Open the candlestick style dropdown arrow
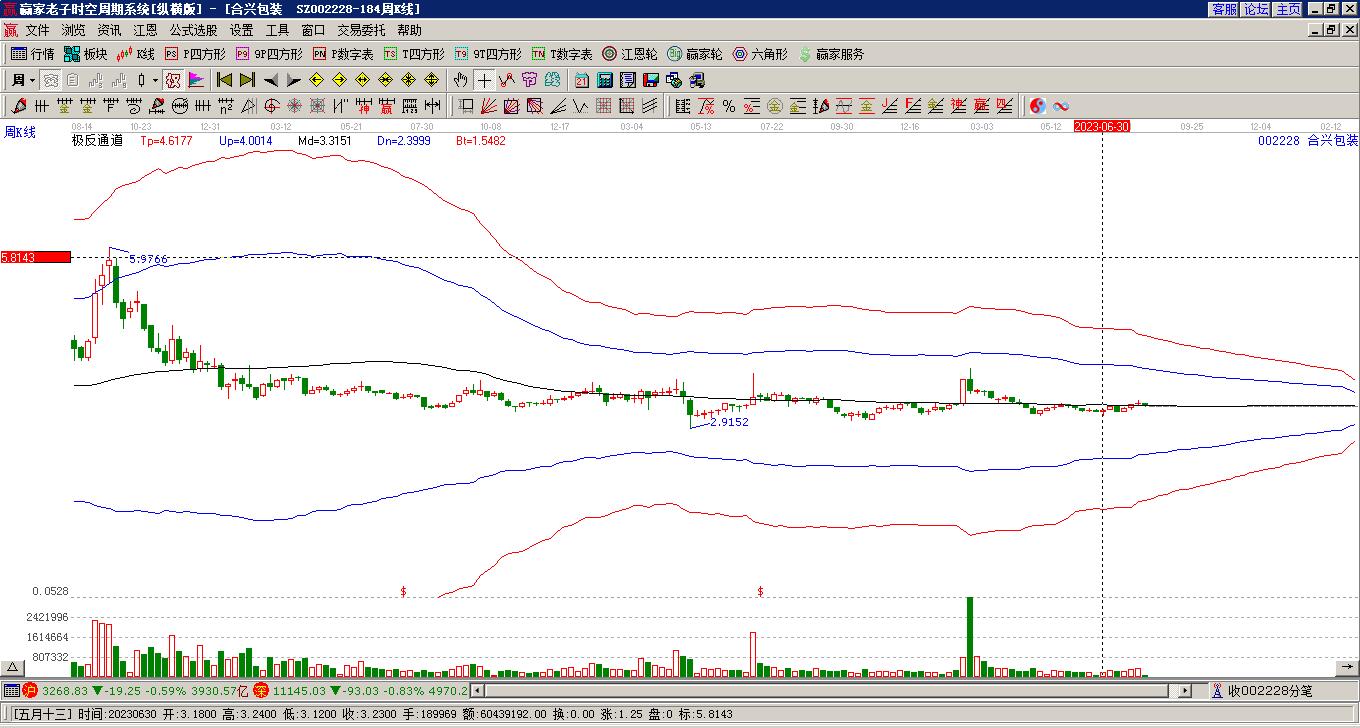1360x728 pixels. pyautogui.click(x=155, y=80)
